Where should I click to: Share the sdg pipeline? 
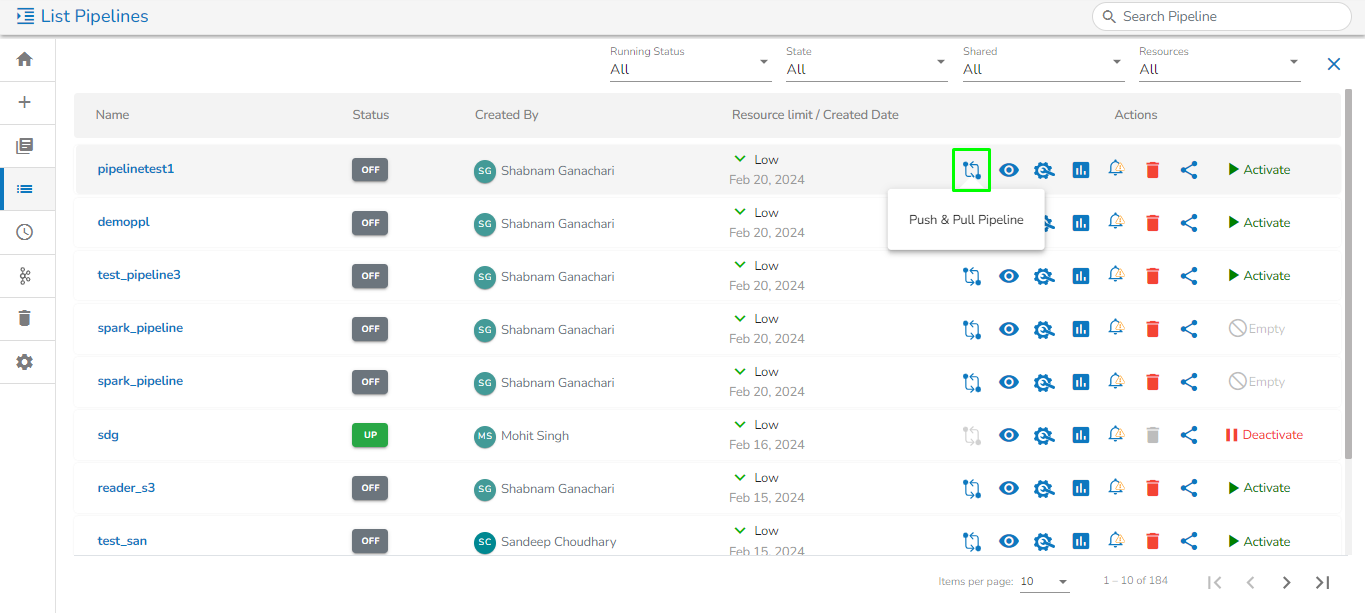pyautogui.click(x=1189, y=435)
